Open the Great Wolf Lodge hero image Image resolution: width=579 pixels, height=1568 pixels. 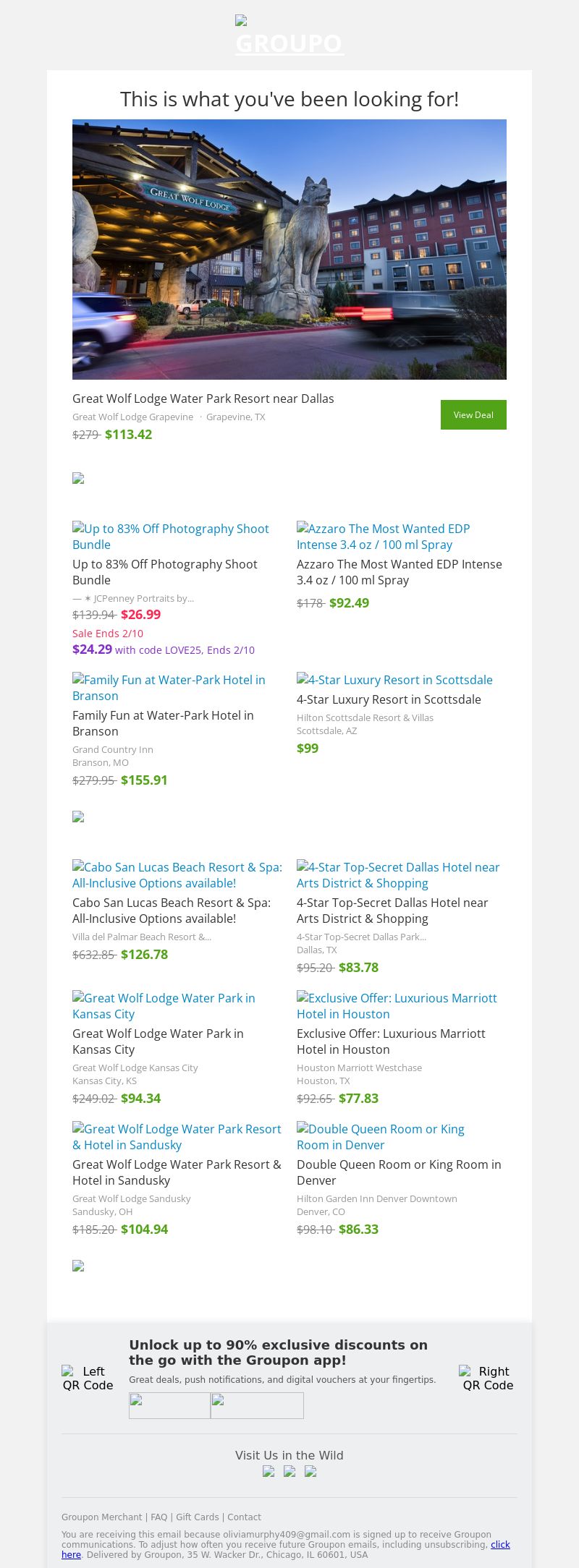point(289,249)
